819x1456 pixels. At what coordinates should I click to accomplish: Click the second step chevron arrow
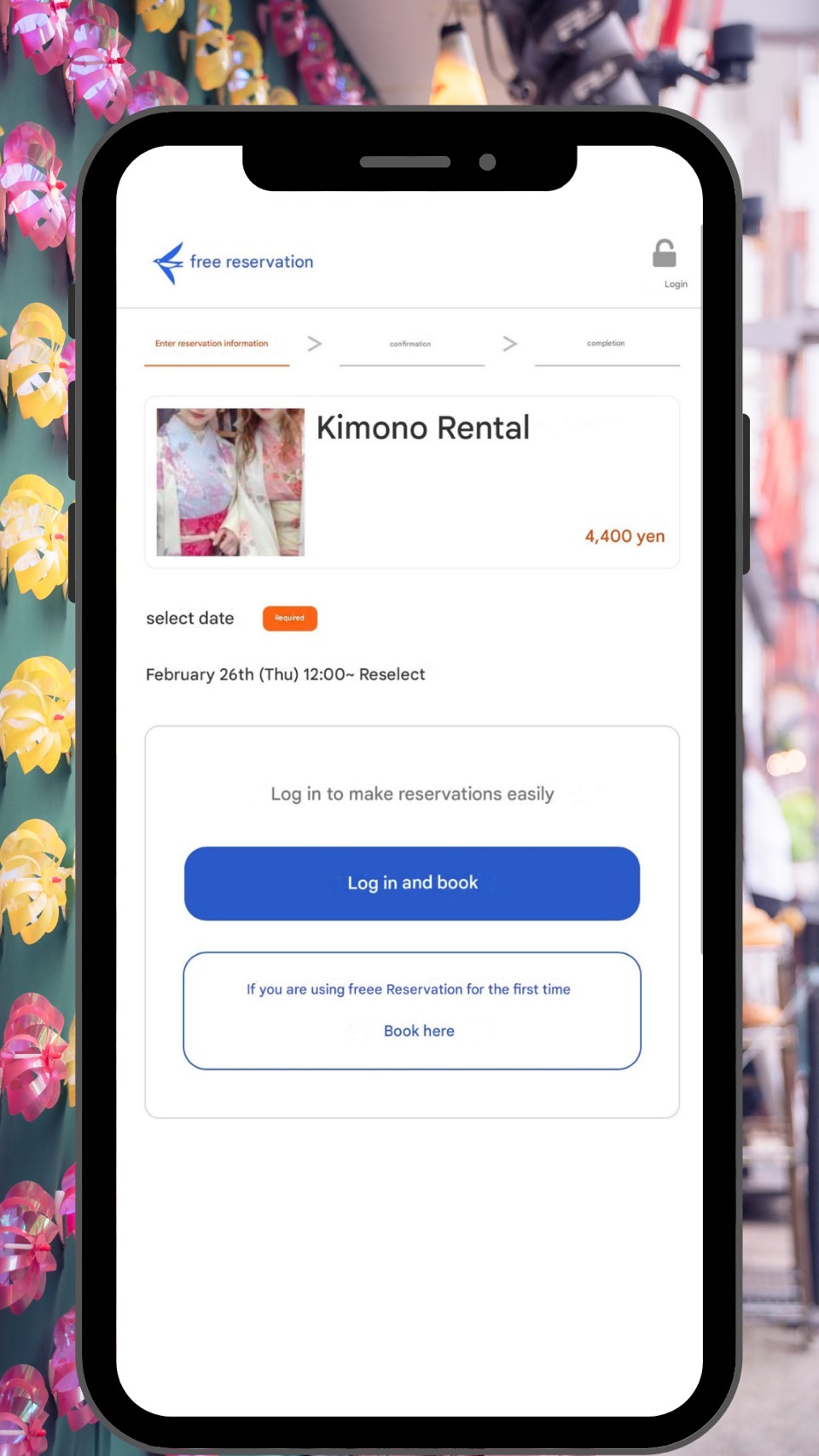(x=510, y=344)
